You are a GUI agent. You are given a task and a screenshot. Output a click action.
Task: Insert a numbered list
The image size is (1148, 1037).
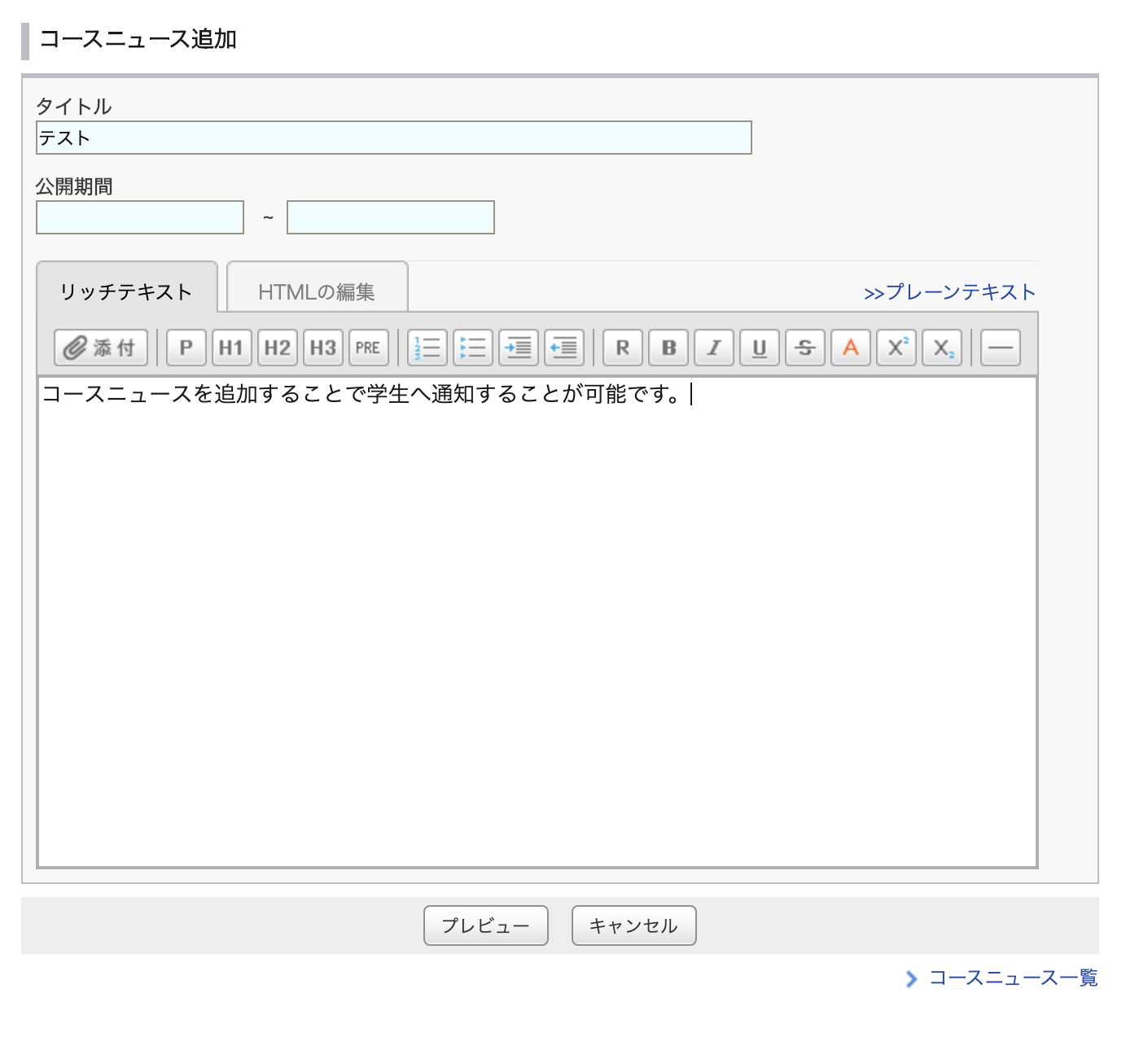427,348
